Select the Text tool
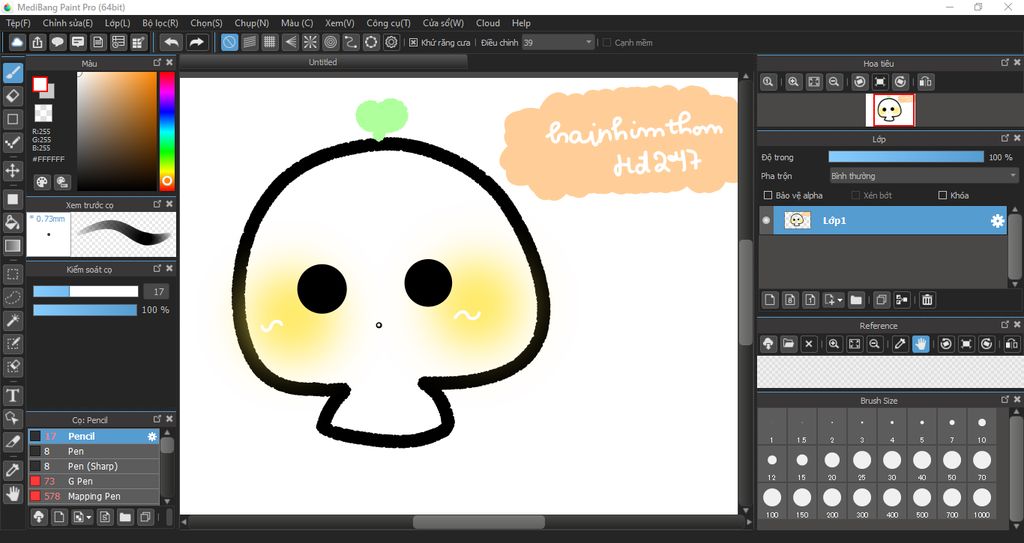1024x543 pixels. pos(12,395)
